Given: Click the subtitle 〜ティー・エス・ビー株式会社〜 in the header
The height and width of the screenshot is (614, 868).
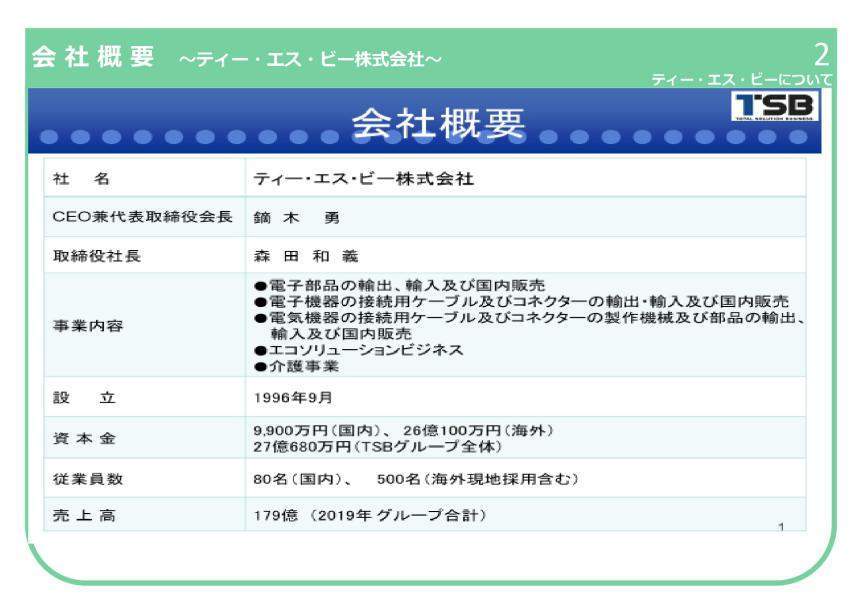Looking at the screenshot, I should tap(311, 59).
